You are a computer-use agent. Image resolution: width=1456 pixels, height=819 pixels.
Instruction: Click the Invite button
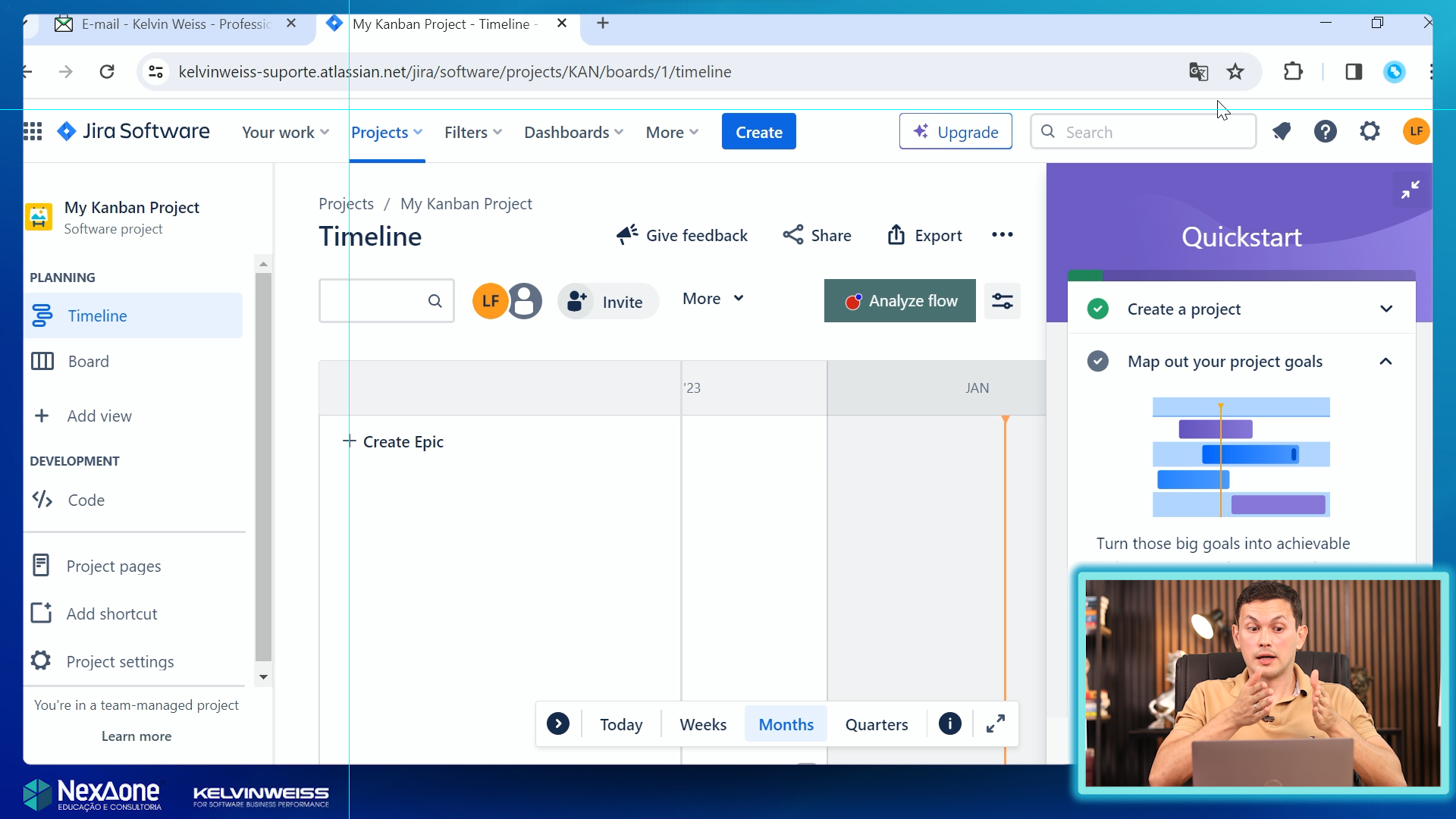coord(608,301)
